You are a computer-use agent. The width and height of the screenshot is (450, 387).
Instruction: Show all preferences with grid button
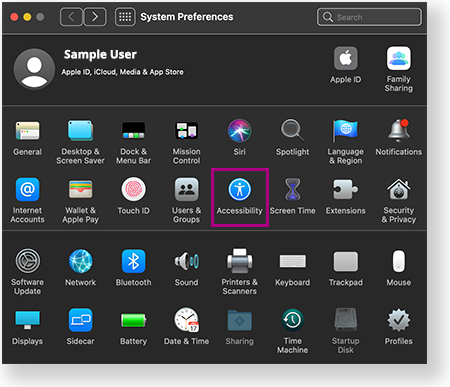125,17
